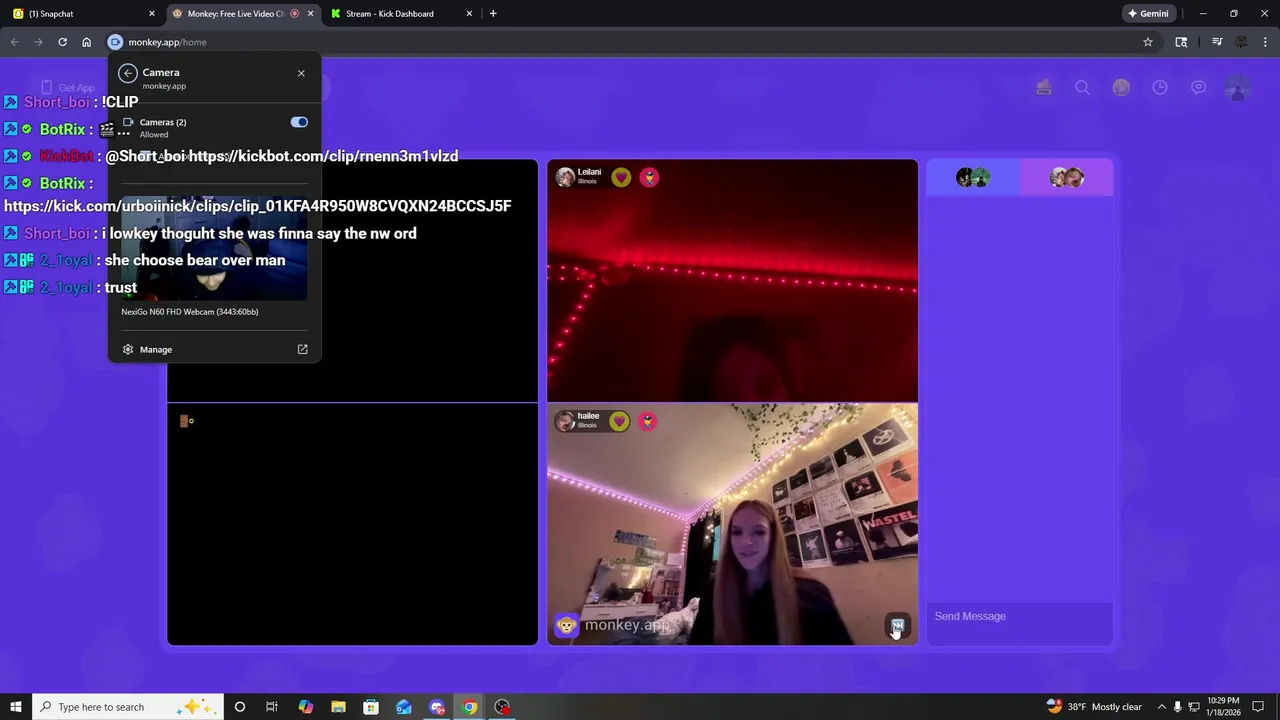Bookmark this page with the star
The height and width of the screenshot is (720, 1280).
1148,42
